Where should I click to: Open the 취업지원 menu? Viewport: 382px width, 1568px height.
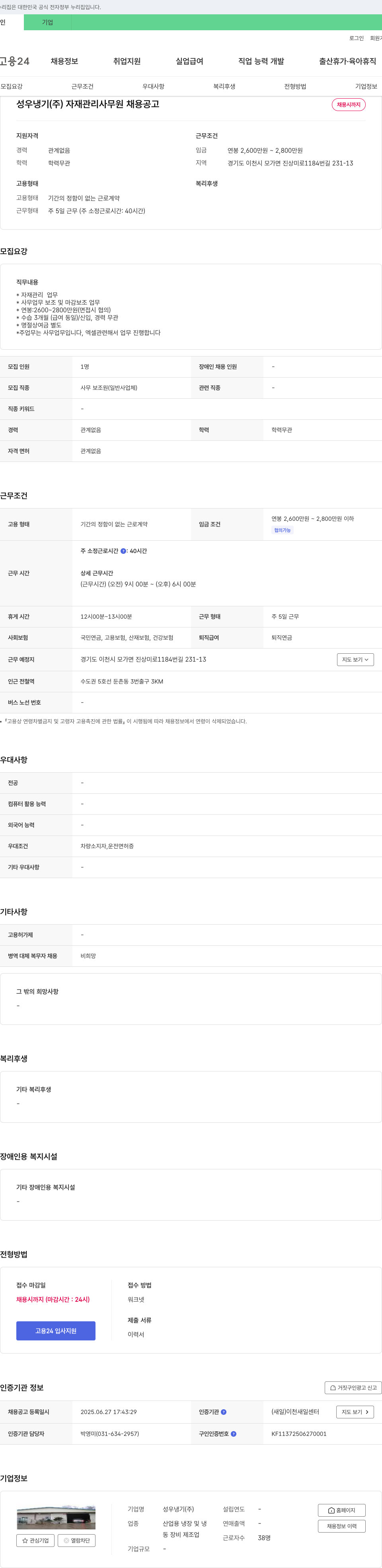tap(127, 62)
